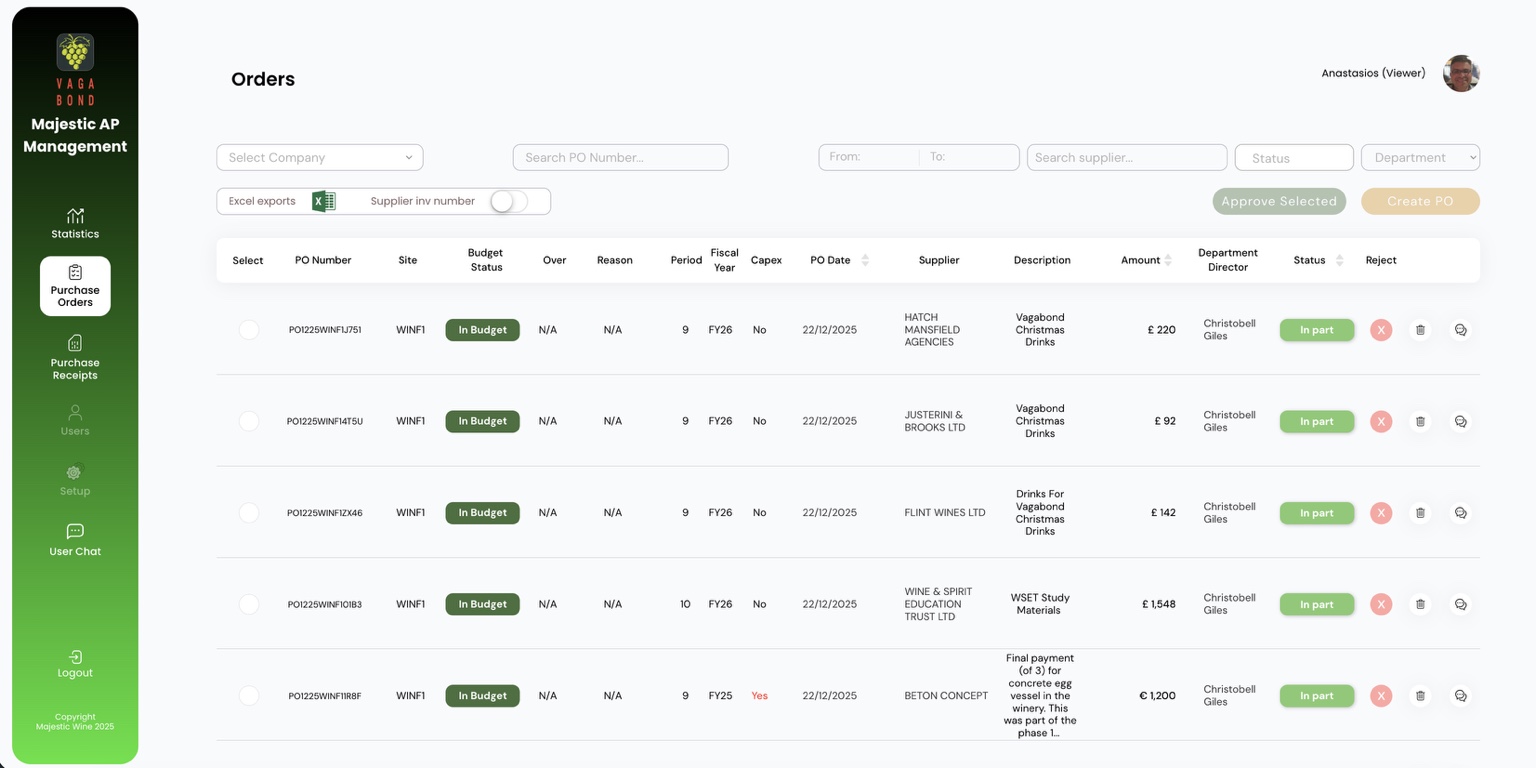The width and height of the screenshot is (1536, 768).
Task: Export orders with the Excel icon
Action: (x=323, y=201)
